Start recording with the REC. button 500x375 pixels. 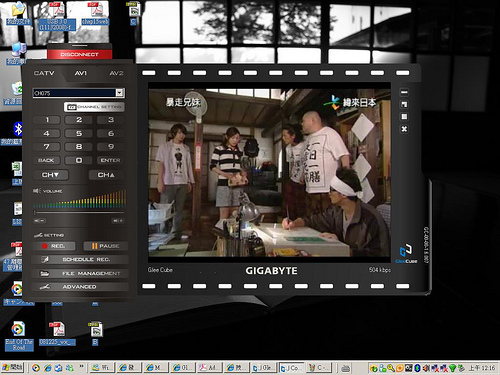pyautogui.click(x=54, y=246)
